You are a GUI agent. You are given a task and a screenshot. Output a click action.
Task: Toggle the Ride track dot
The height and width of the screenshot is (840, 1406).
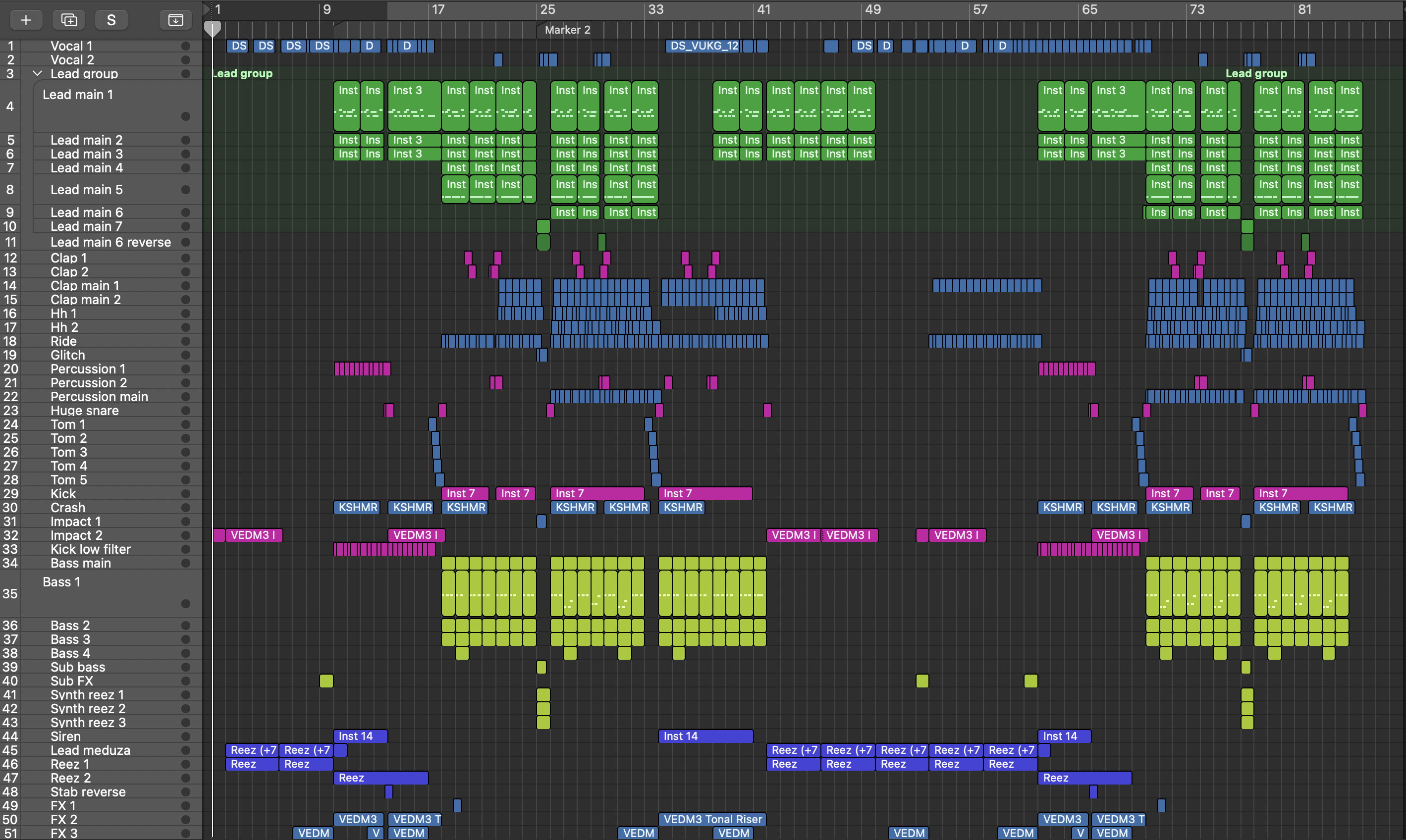click(185, 341)
